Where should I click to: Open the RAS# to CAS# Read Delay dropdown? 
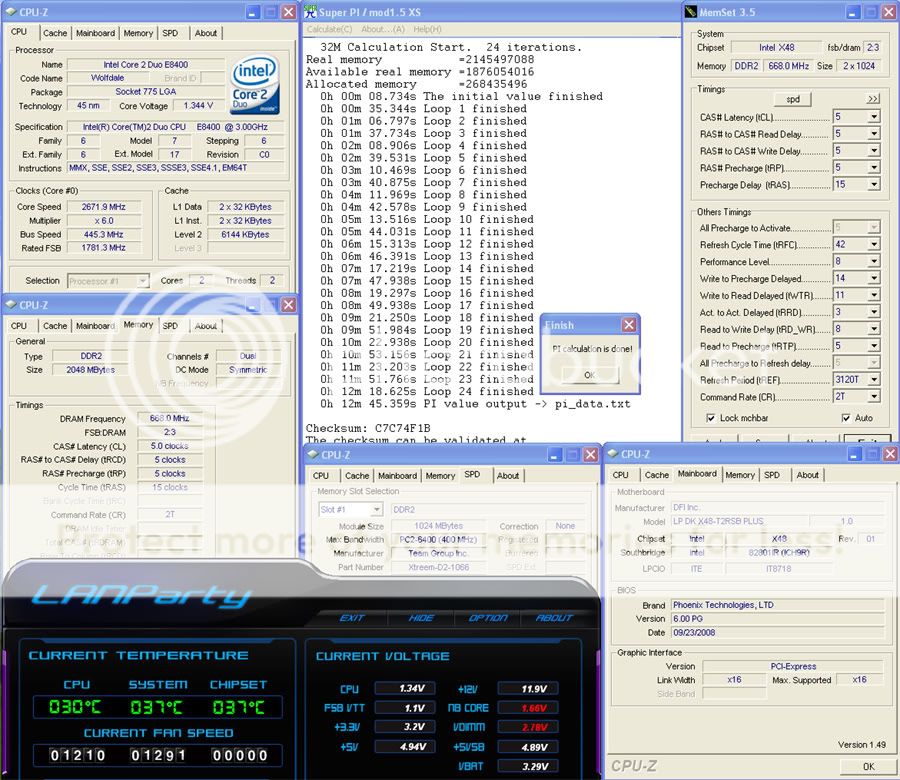[x=874, y=134]
